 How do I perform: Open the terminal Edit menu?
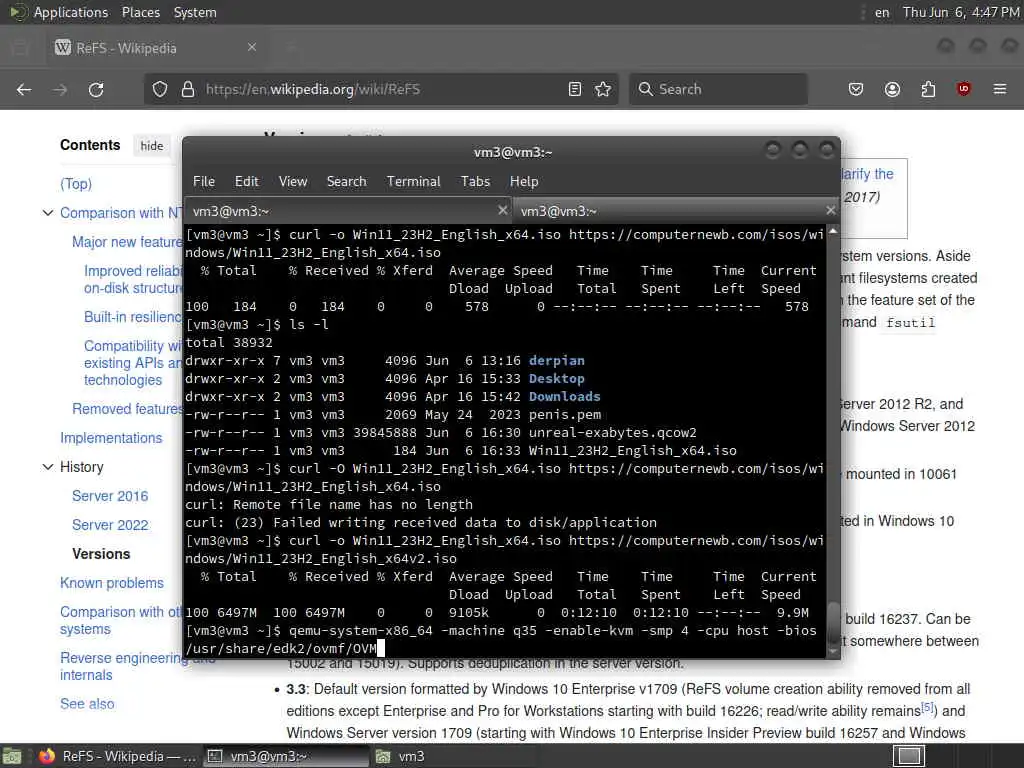click(246, 182)
